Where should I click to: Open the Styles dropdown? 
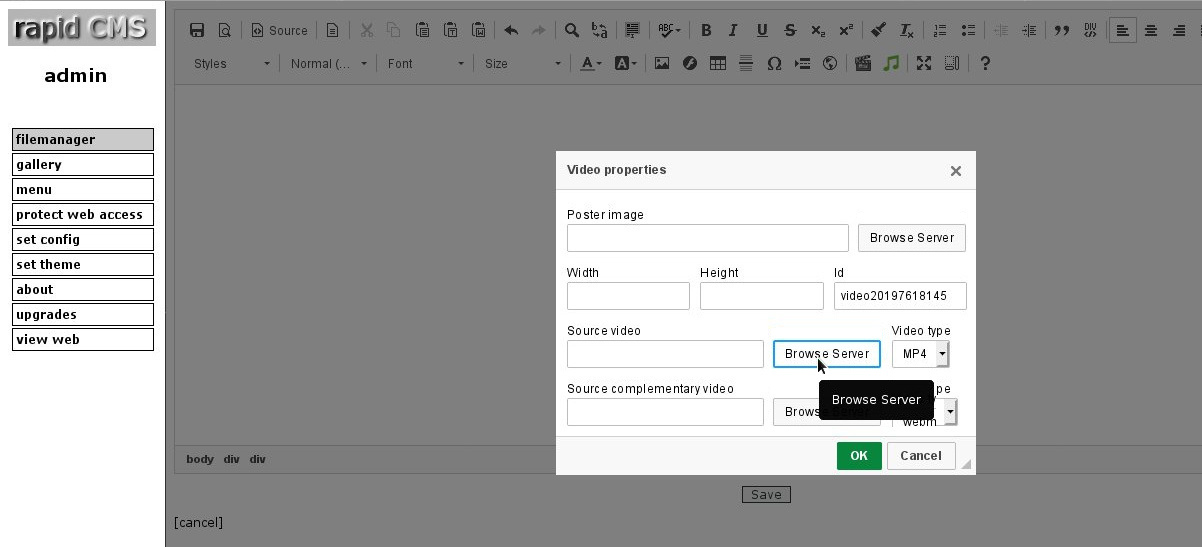click(x=232, y=63)
